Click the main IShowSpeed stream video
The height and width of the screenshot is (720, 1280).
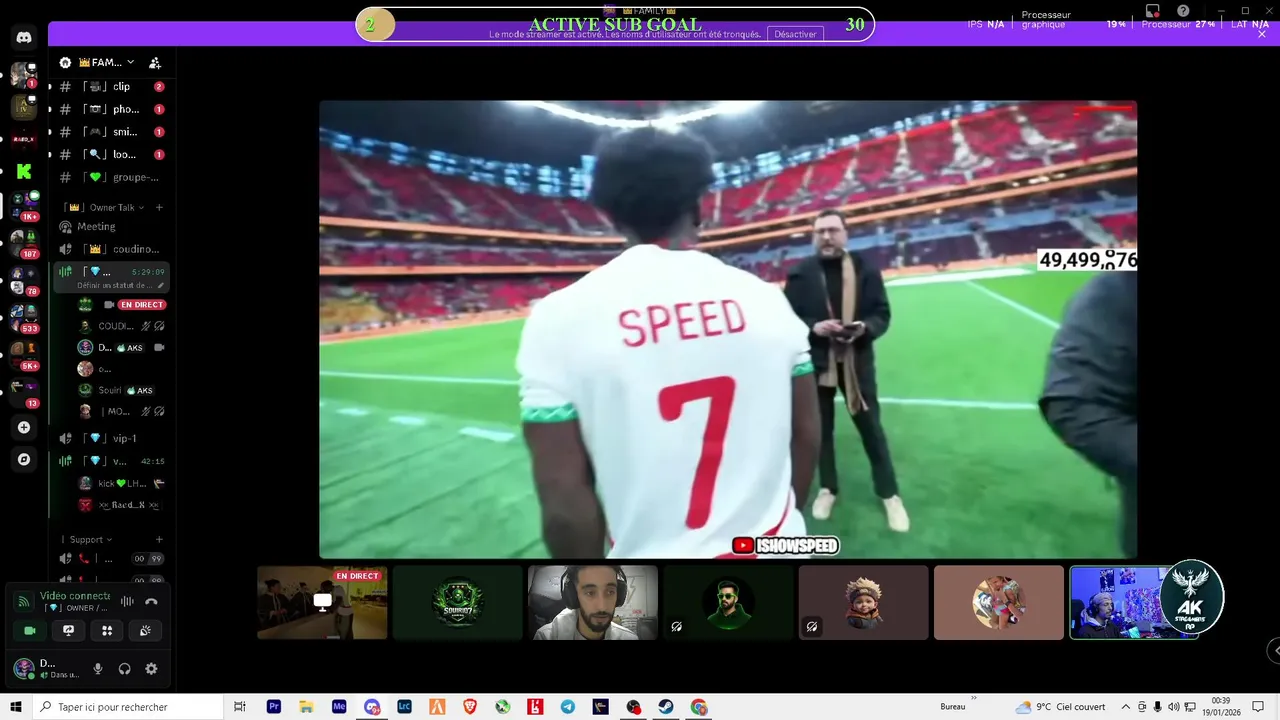click(x=728, y=329)
